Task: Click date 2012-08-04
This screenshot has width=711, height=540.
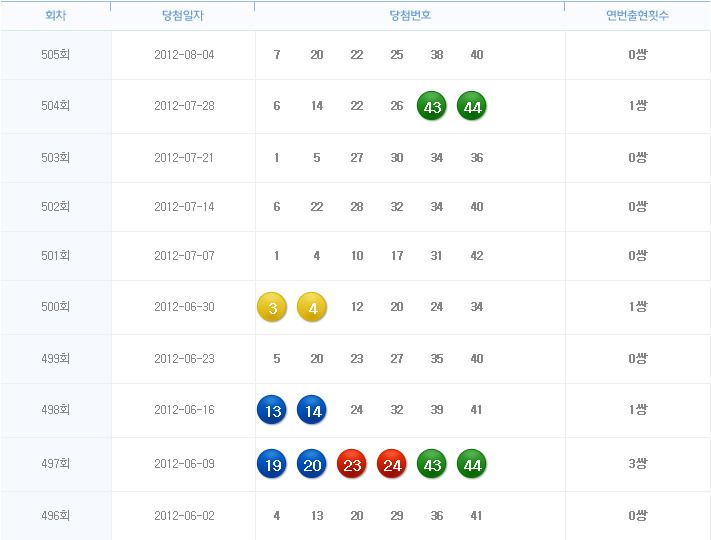Action: coord(184,55)
